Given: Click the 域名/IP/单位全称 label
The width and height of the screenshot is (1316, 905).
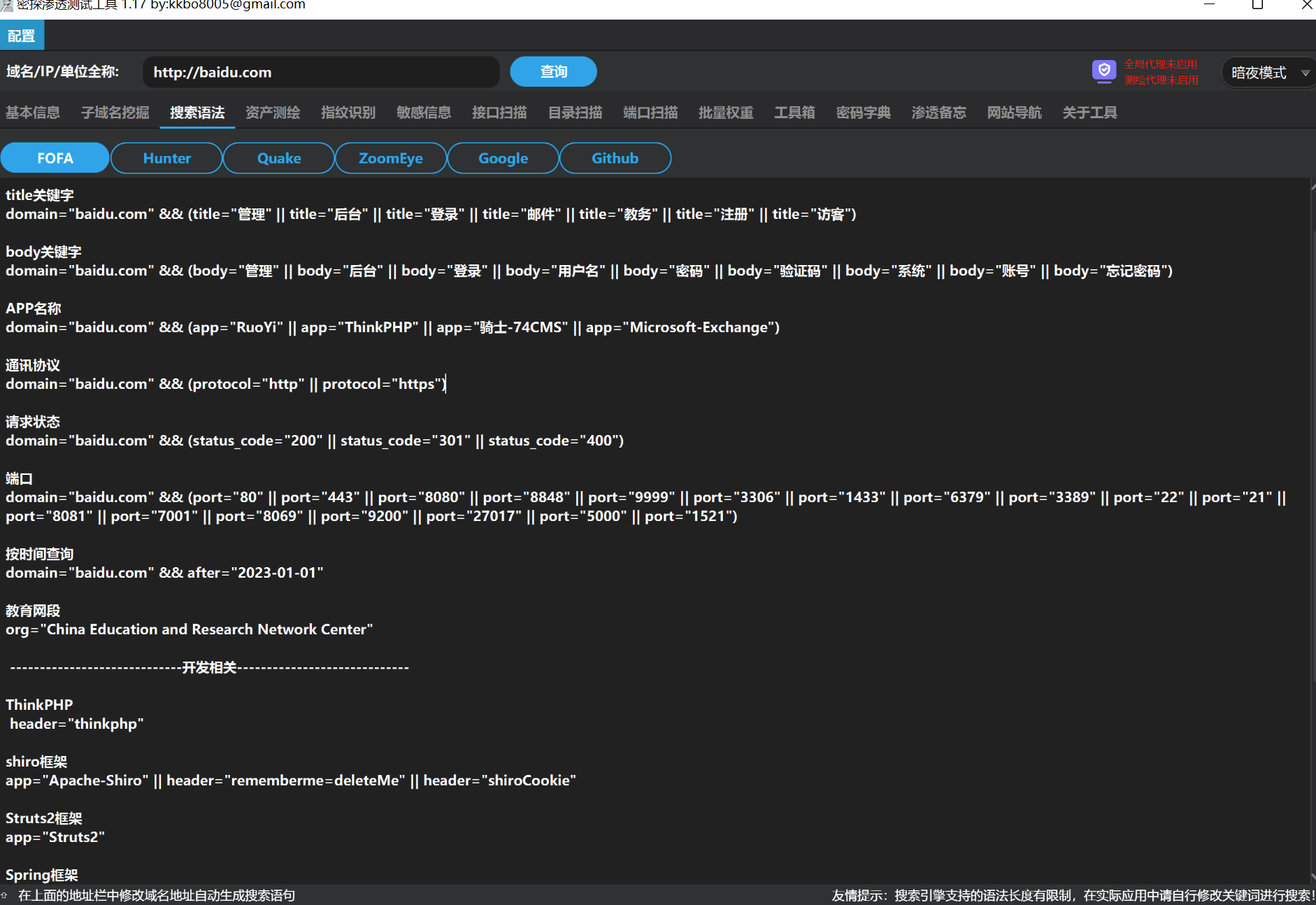Looking at the screenshot, I should [x=63, y=71].
